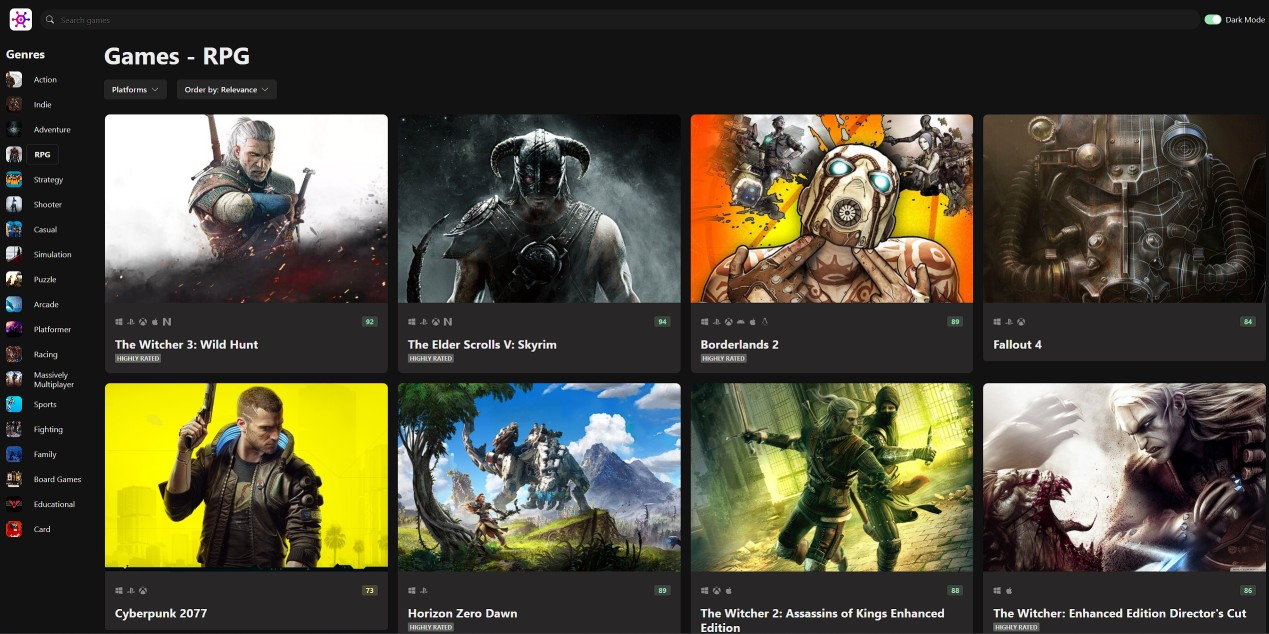Click the Educational genre icon
Screen dimensions: 1269x634
click(14, 504)
